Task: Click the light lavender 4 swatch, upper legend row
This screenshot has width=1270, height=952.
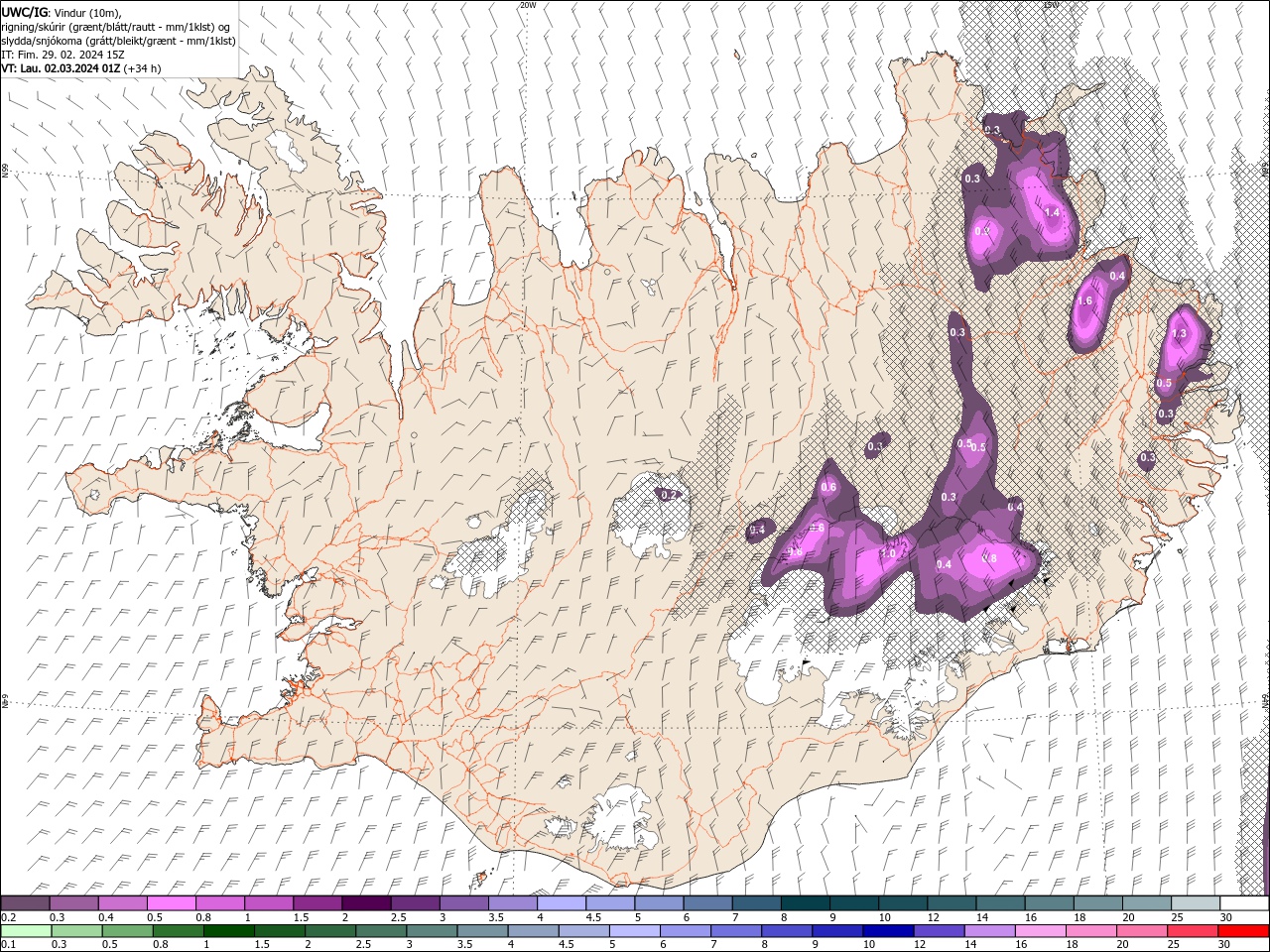Action: coord(561,903)
